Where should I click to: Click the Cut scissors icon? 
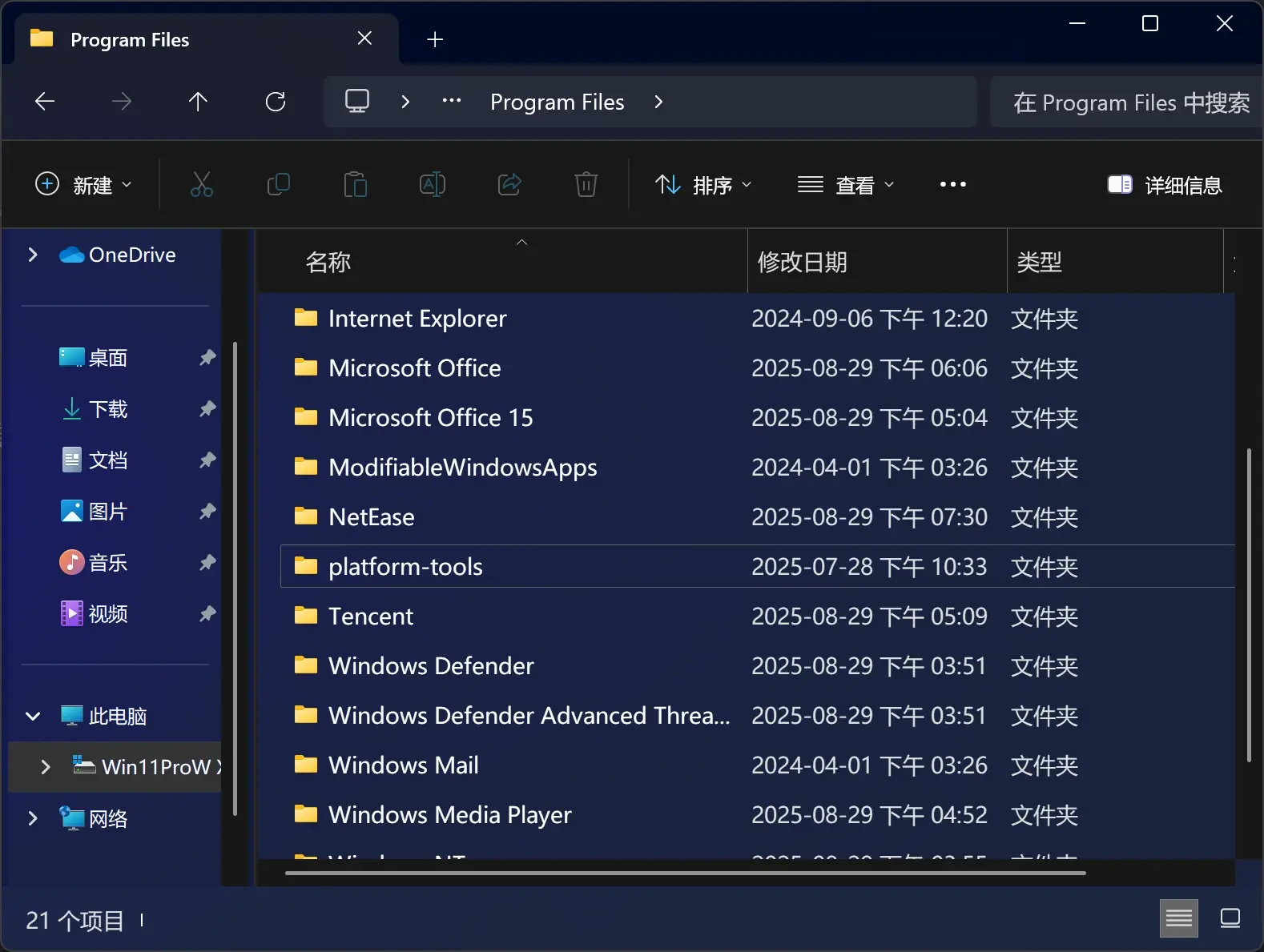pos(201,184)
